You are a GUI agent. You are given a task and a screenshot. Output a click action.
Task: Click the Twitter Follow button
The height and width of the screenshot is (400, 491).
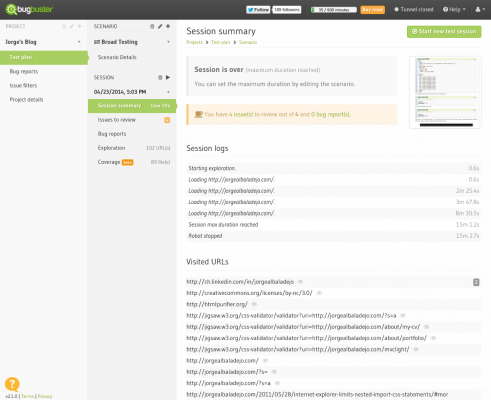[258, 10]
